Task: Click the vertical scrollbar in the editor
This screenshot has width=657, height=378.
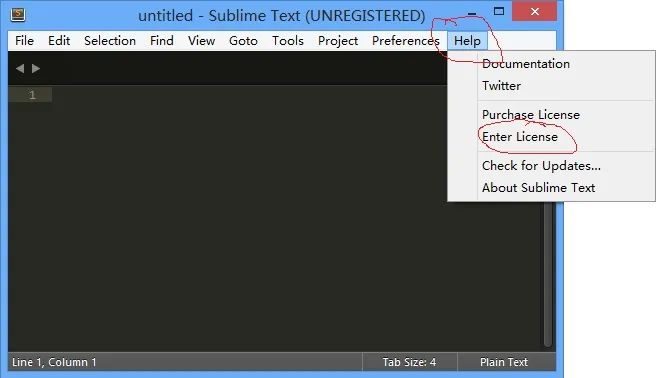Action: point(548,274)
